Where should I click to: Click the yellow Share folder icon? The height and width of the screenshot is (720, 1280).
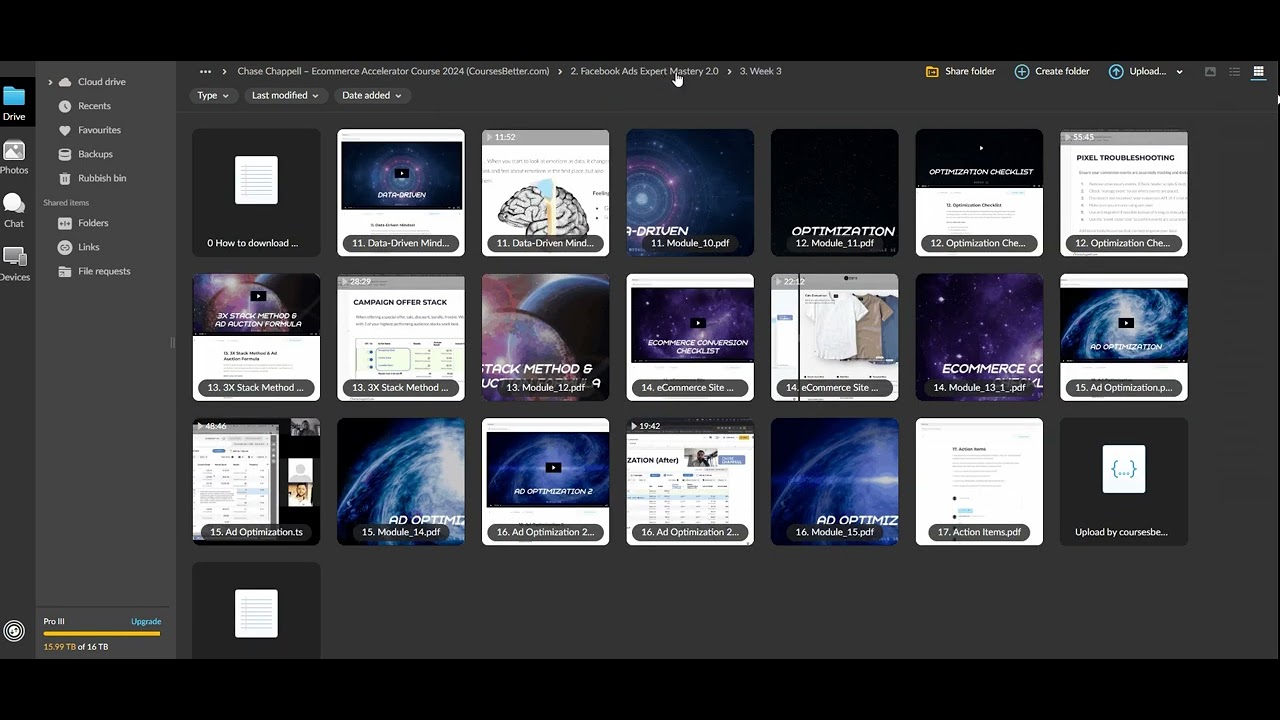[x=932, y=72]
